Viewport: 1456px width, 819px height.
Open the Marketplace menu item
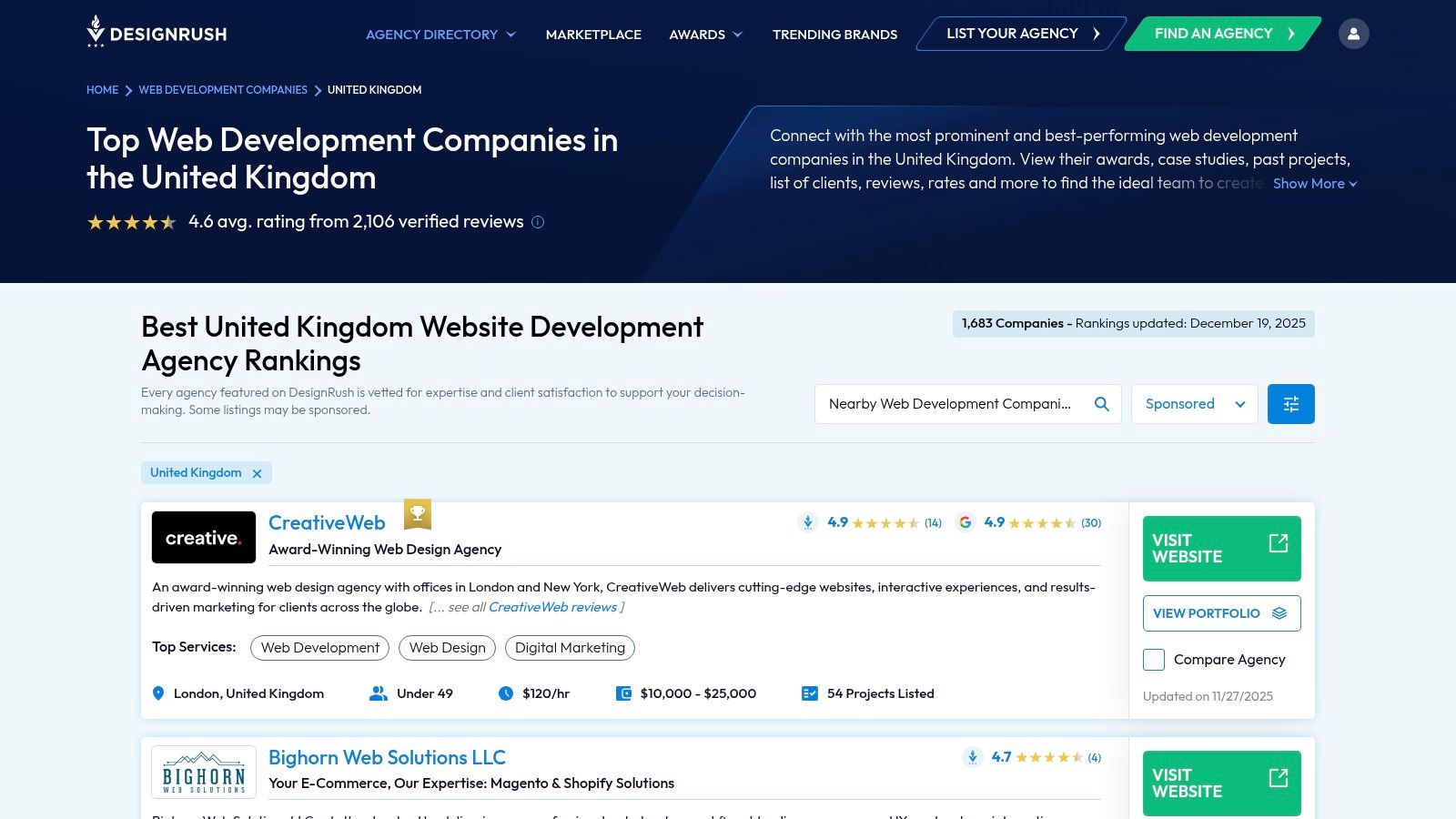[593, 35]
